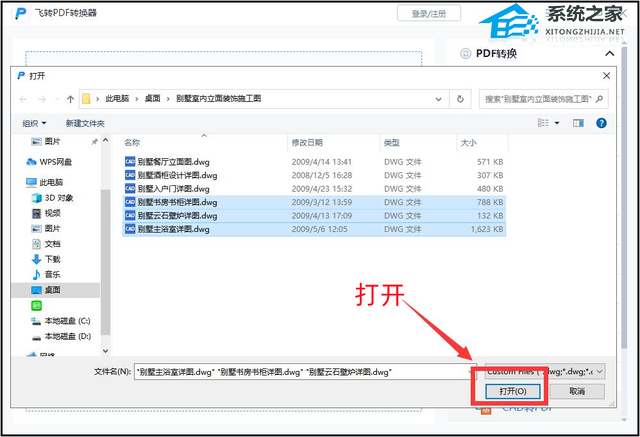Open 图片 under 此电脑 in sidebar
Screen dimensions: 640x437
pos(47,228)
